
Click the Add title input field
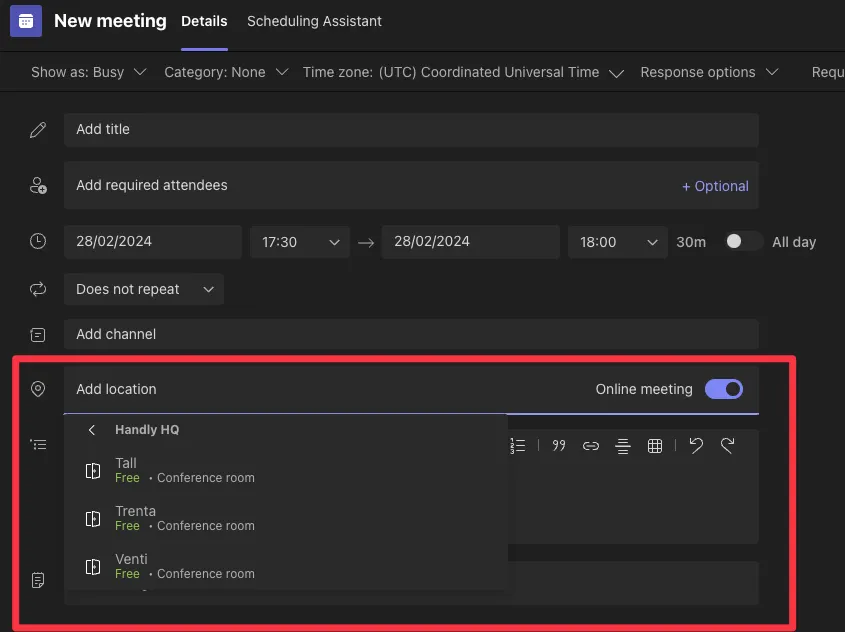pos(410,130)
